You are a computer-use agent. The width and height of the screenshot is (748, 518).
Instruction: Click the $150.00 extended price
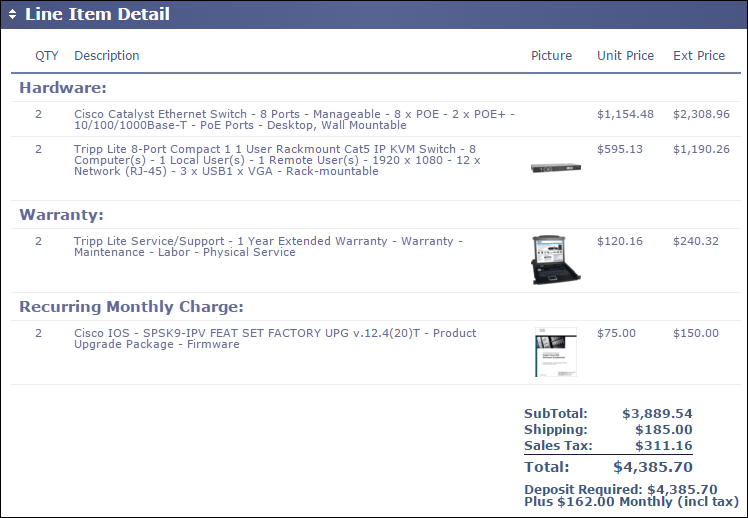coord(696,333)
